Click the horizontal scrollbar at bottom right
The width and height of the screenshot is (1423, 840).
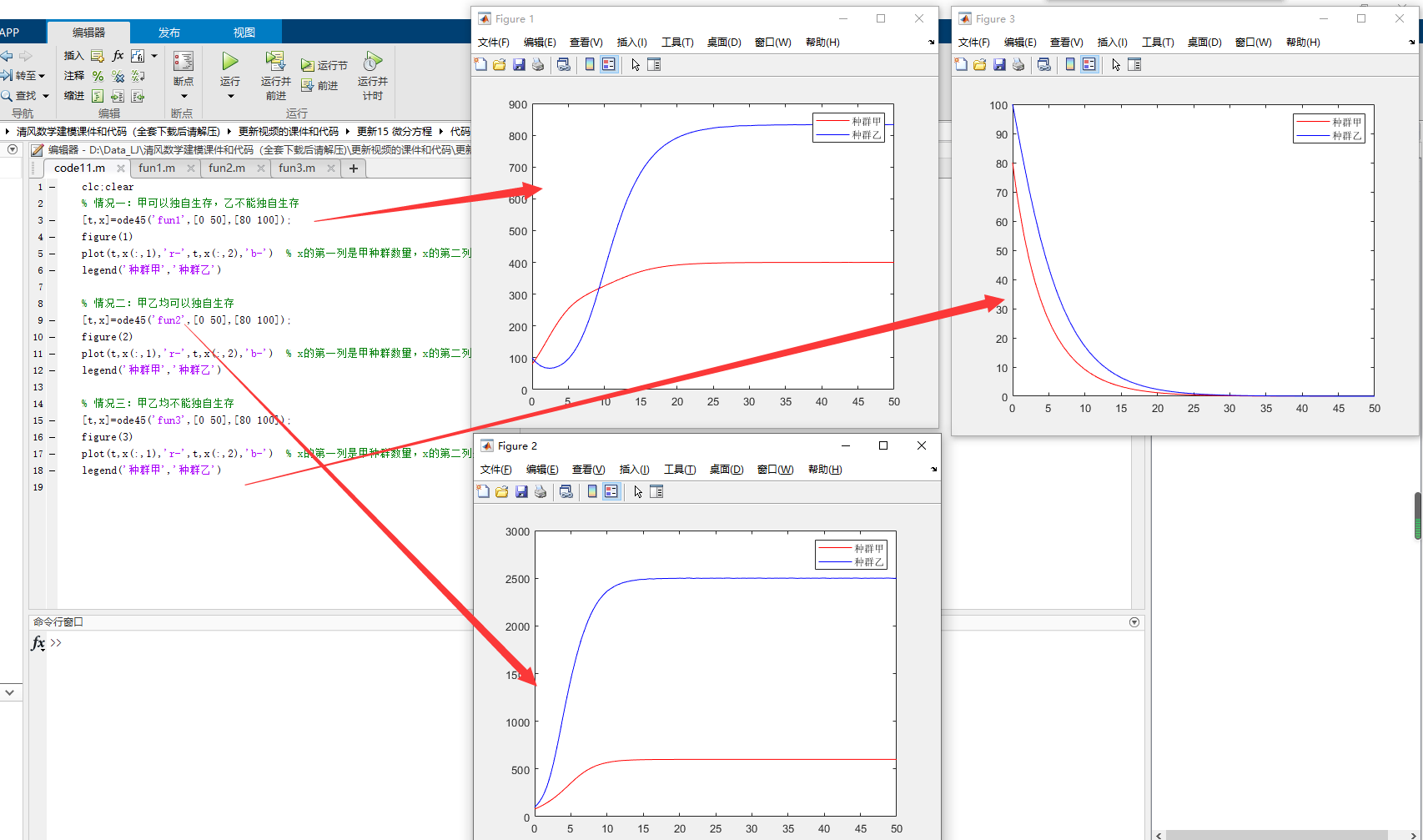tap(1276, 835)
